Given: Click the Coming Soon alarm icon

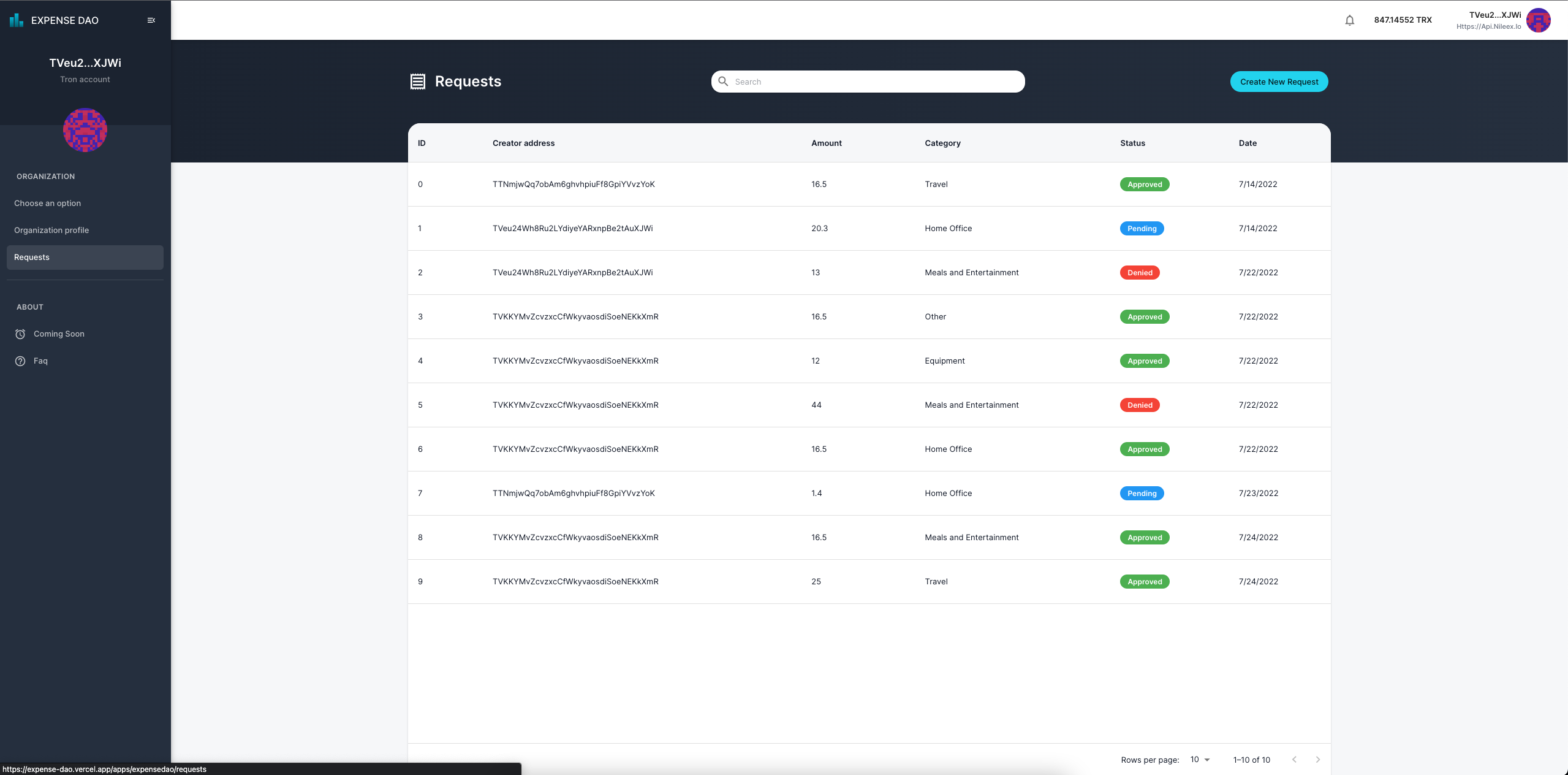Looking at the screenshot, I should tap(20, 334).
